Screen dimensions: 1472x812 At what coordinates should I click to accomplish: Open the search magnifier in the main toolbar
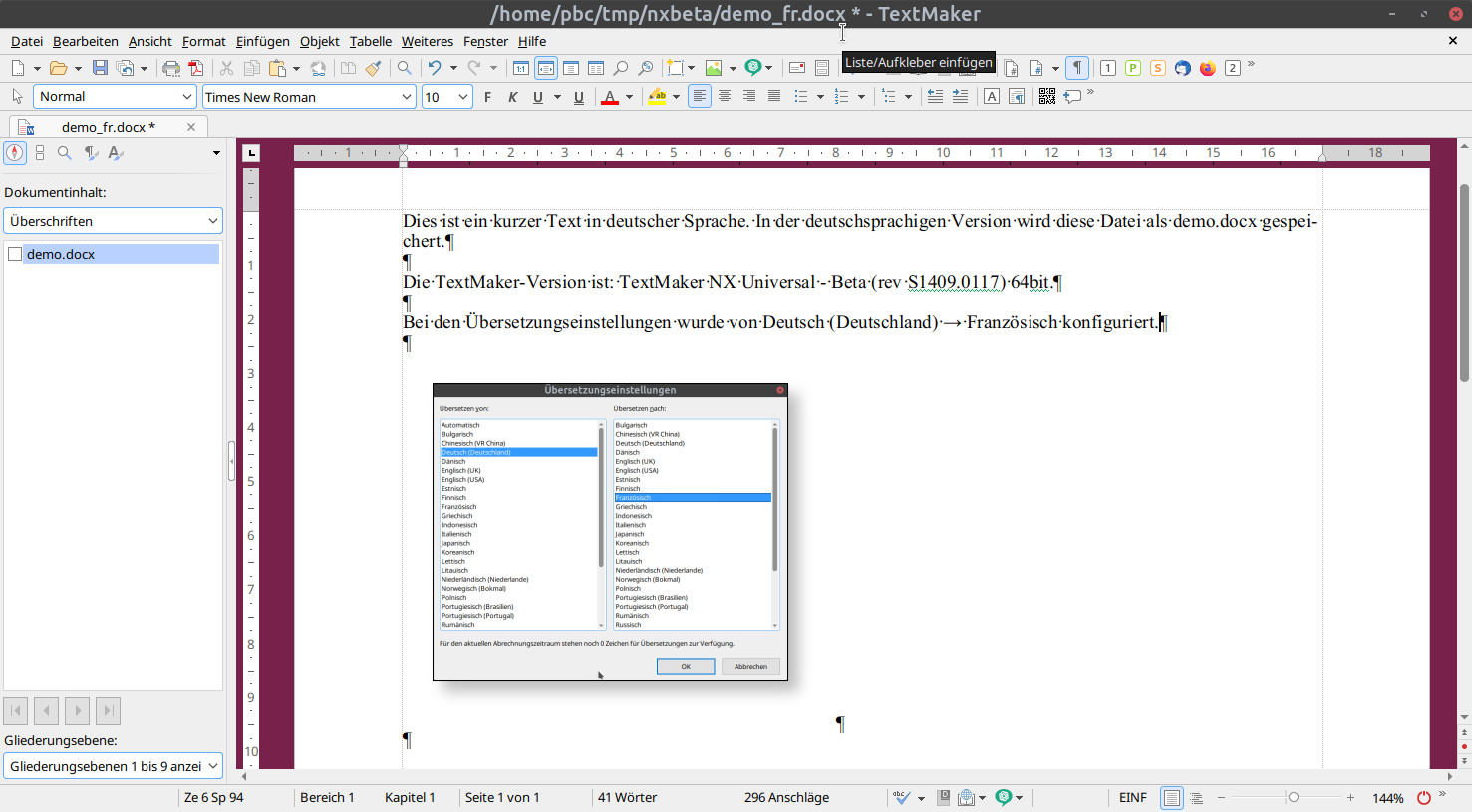coord(404,68)
